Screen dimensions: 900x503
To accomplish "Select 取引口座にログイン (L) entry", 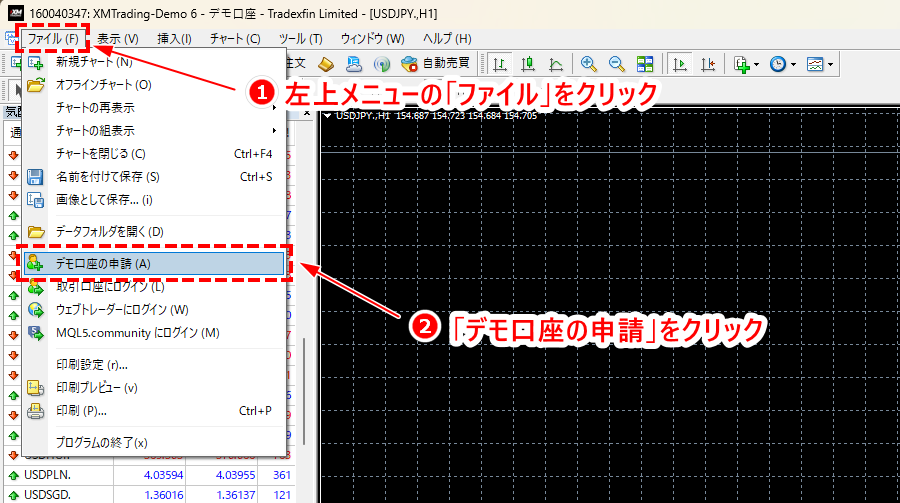I will [x=154, y=287].
